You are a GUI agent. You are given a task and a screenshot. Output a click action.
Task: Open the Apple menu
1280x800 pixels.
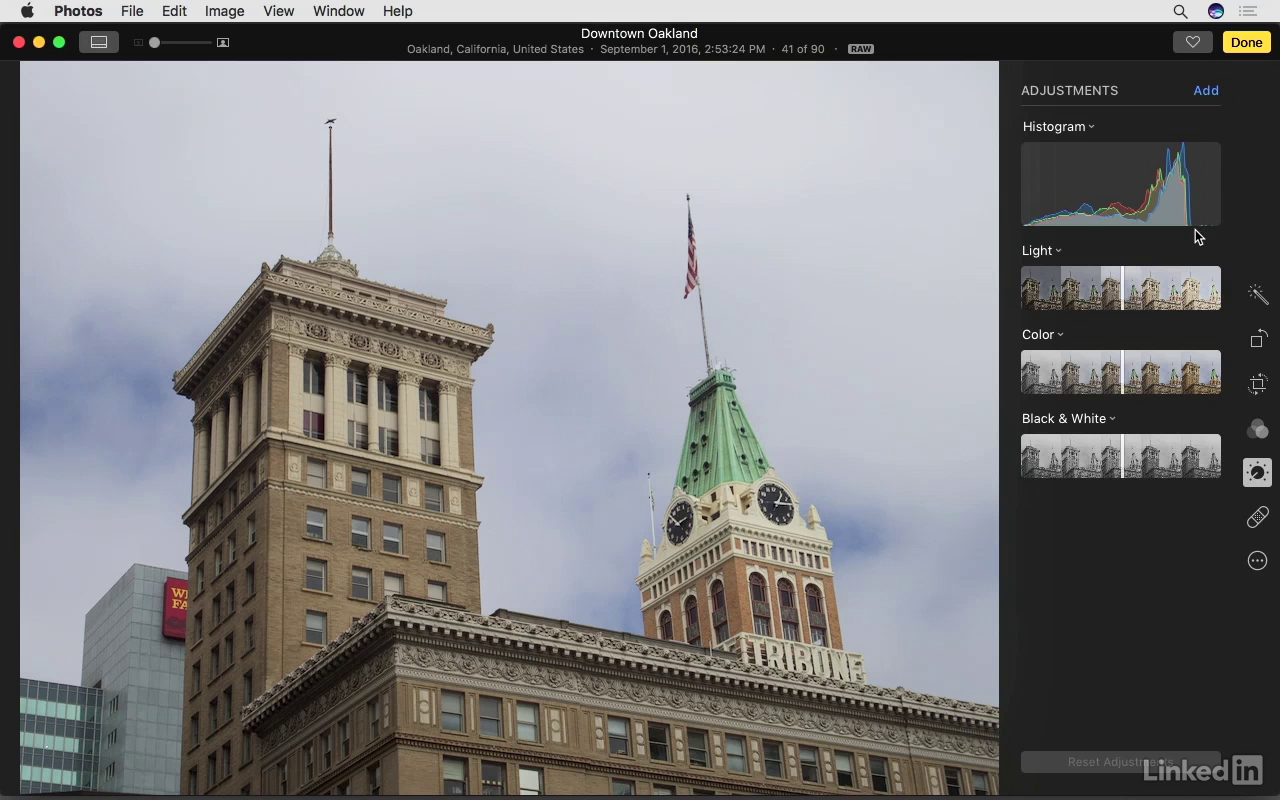[27, 11]
